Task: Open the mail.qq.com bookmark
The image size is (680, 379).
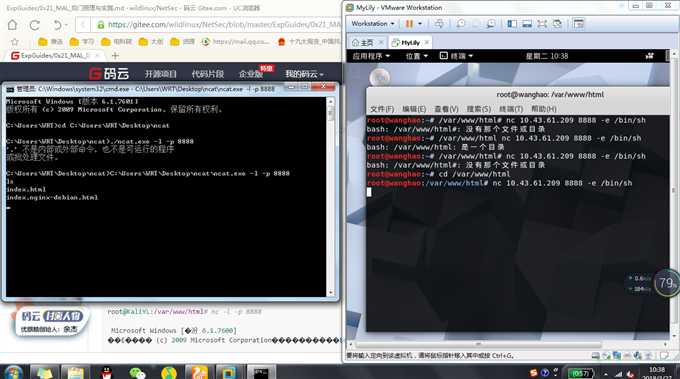Action: tap(235, 42)
